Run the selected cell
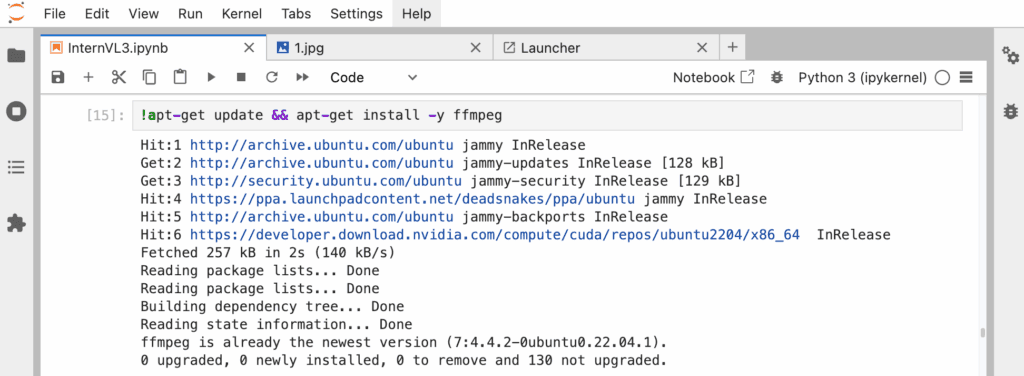Viewport: 1024px width, 376px height. coord(211,78)
